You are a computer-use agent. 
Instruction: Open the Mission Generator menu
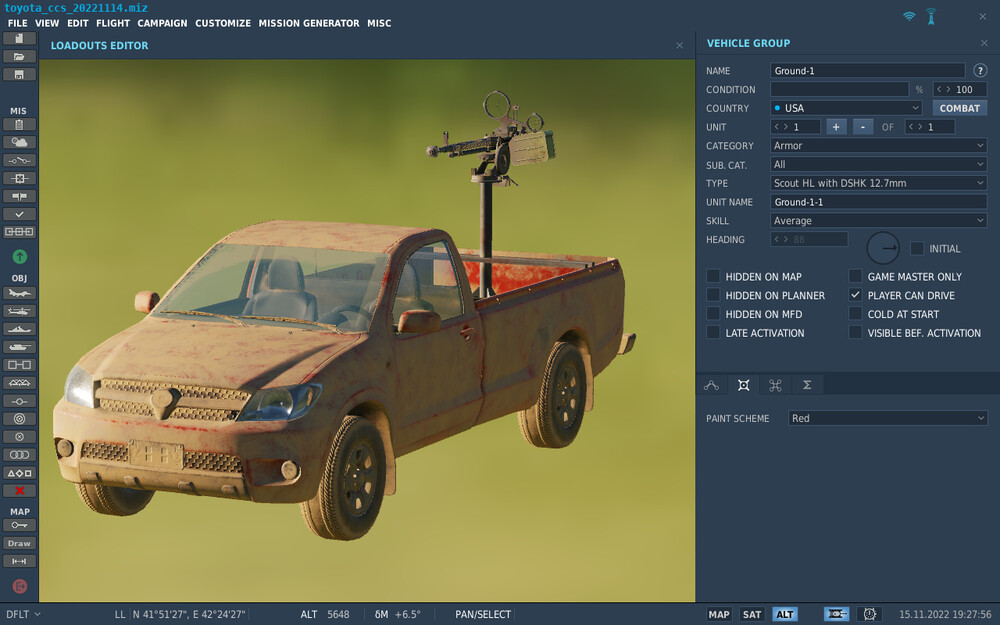tap(308, 23)
